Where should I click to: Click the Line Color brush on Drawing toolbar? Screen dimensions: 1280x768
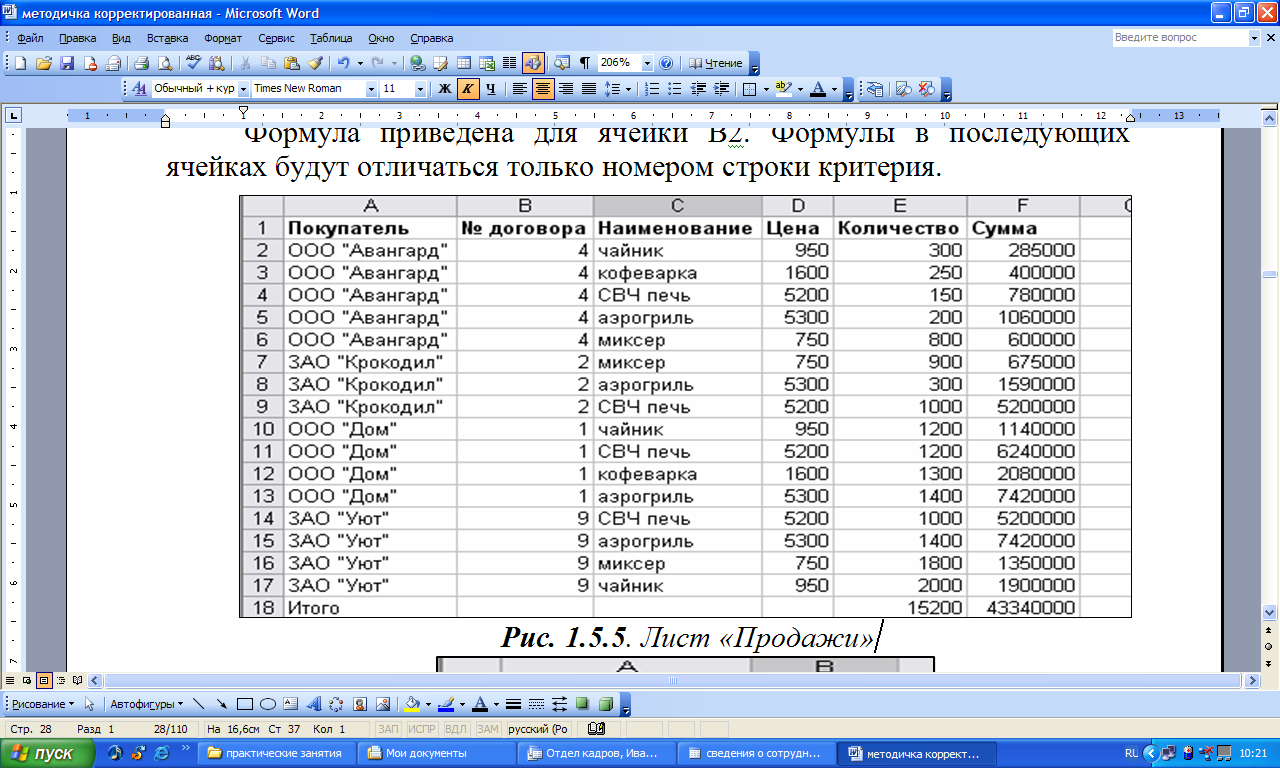(446, 703)
